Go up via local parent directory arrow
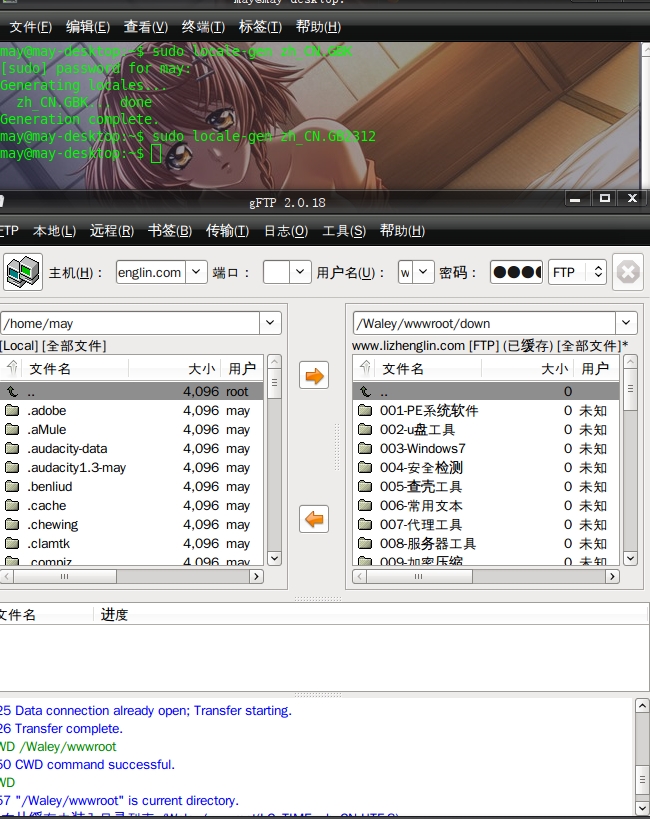Viewport: 650px width, 819px height. (13, 391)
